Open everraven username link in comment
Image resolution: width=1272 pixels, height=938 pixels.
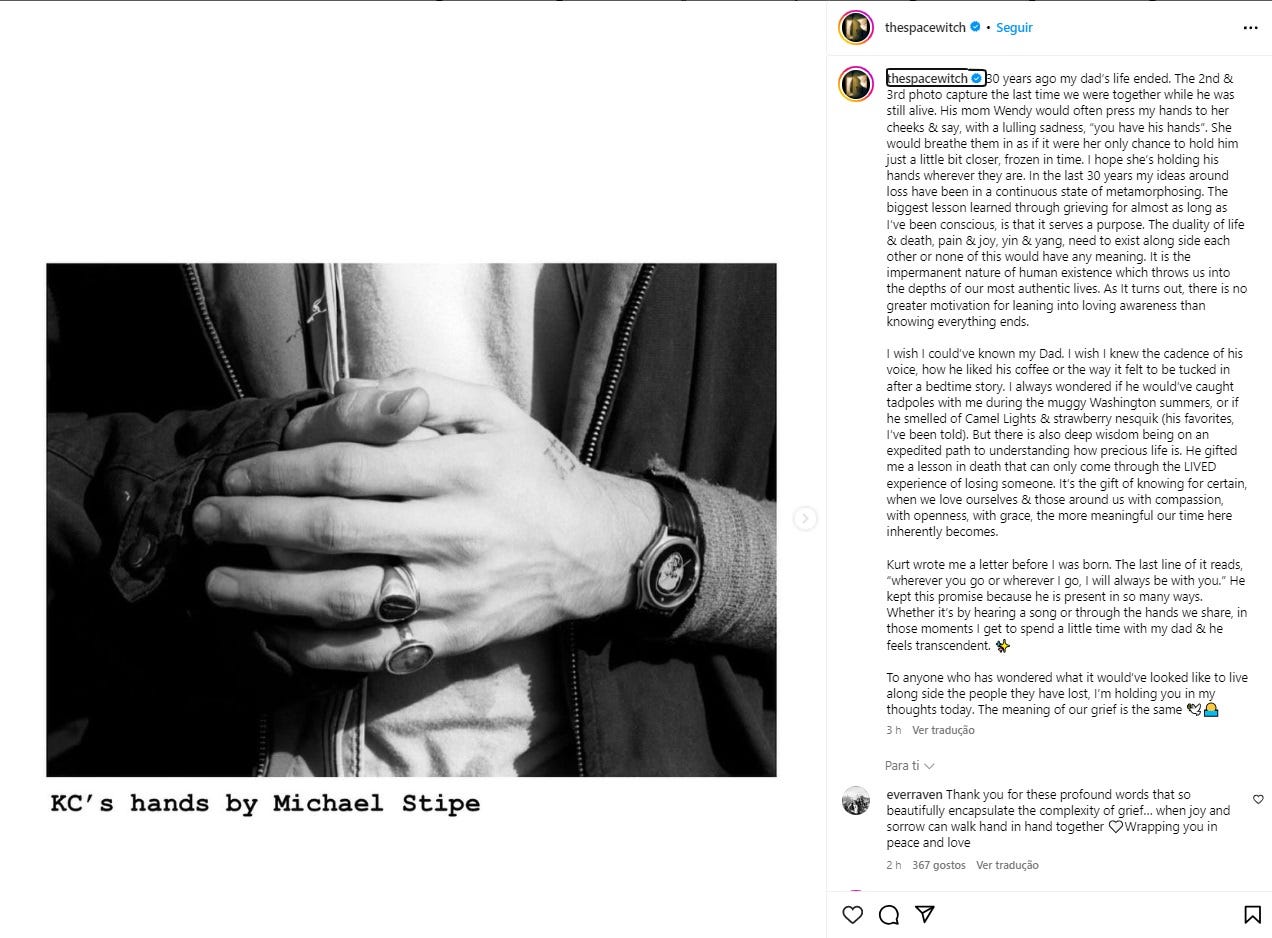[x=914, y=795]
